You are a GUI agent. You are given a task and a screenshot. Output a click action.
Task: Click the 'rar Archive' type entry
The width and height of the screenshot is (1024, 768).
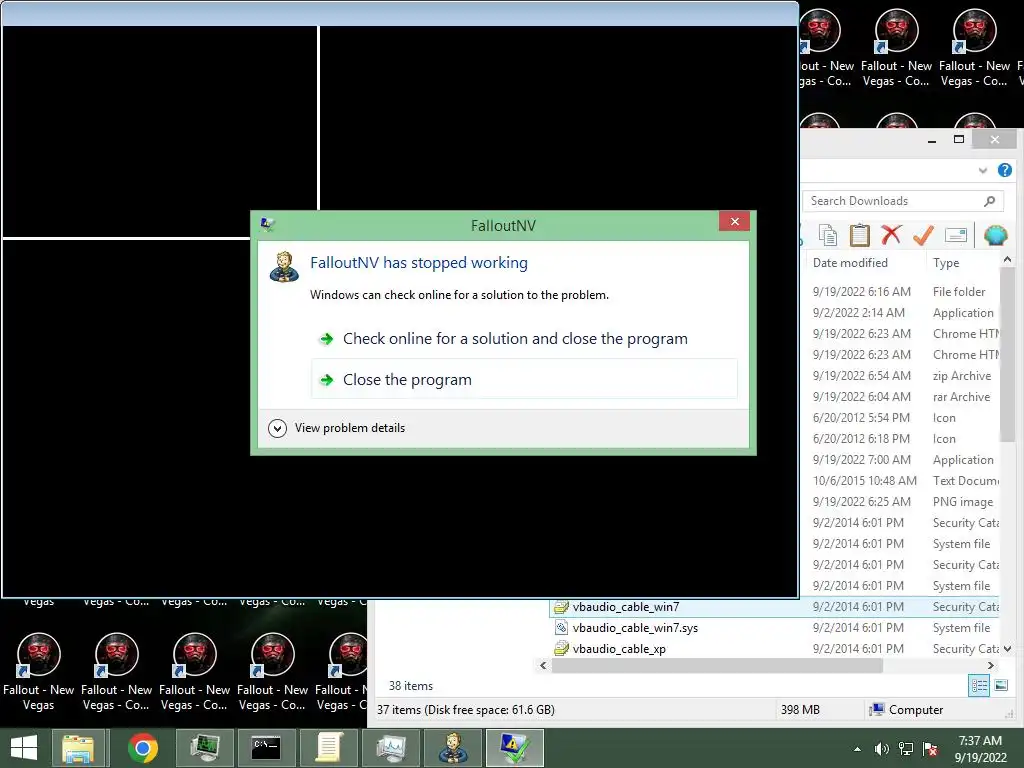click(961, 396)
